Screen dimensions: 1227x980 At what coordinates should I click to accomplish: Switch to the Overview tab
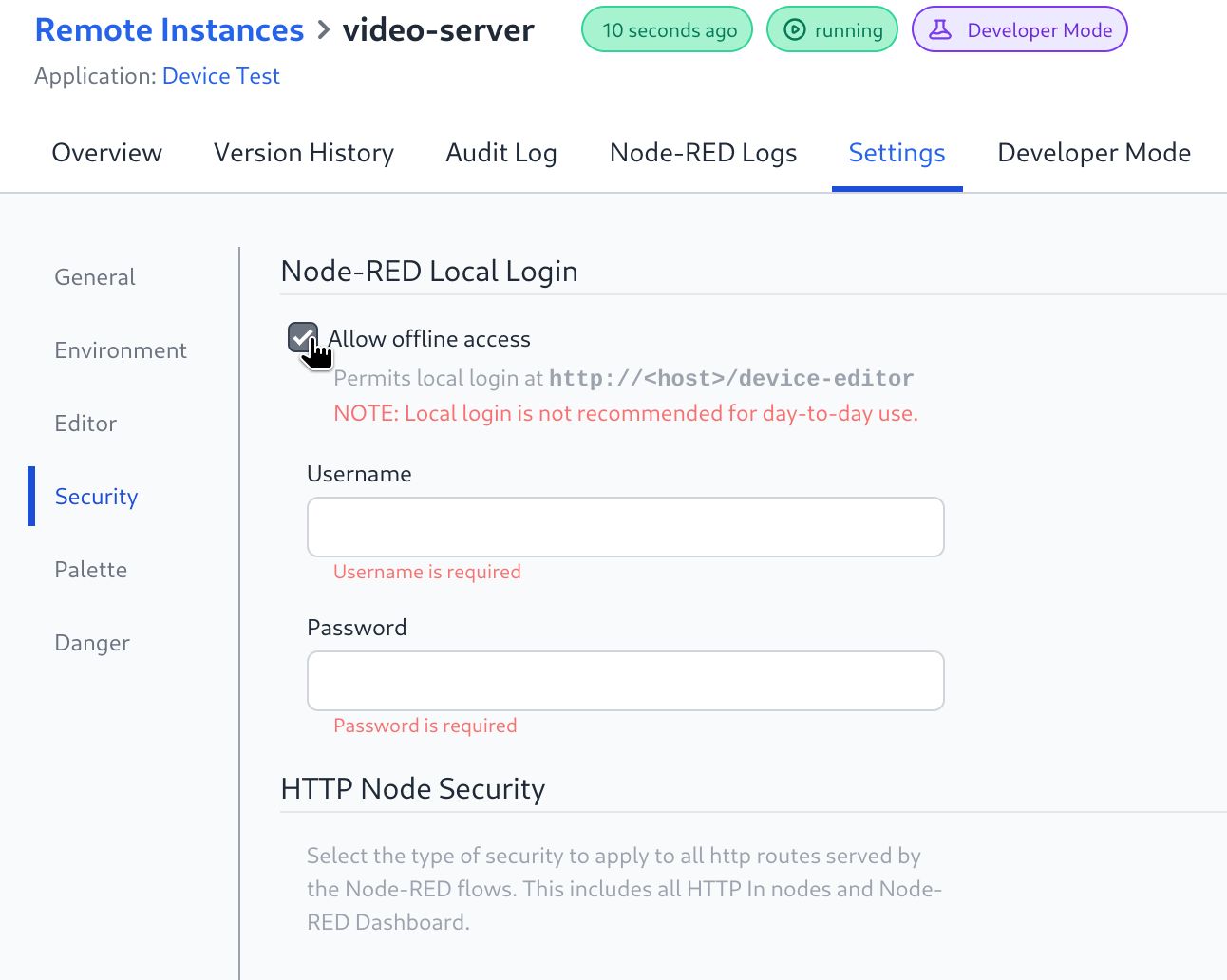pyautogui.click(x=106, y=153)
